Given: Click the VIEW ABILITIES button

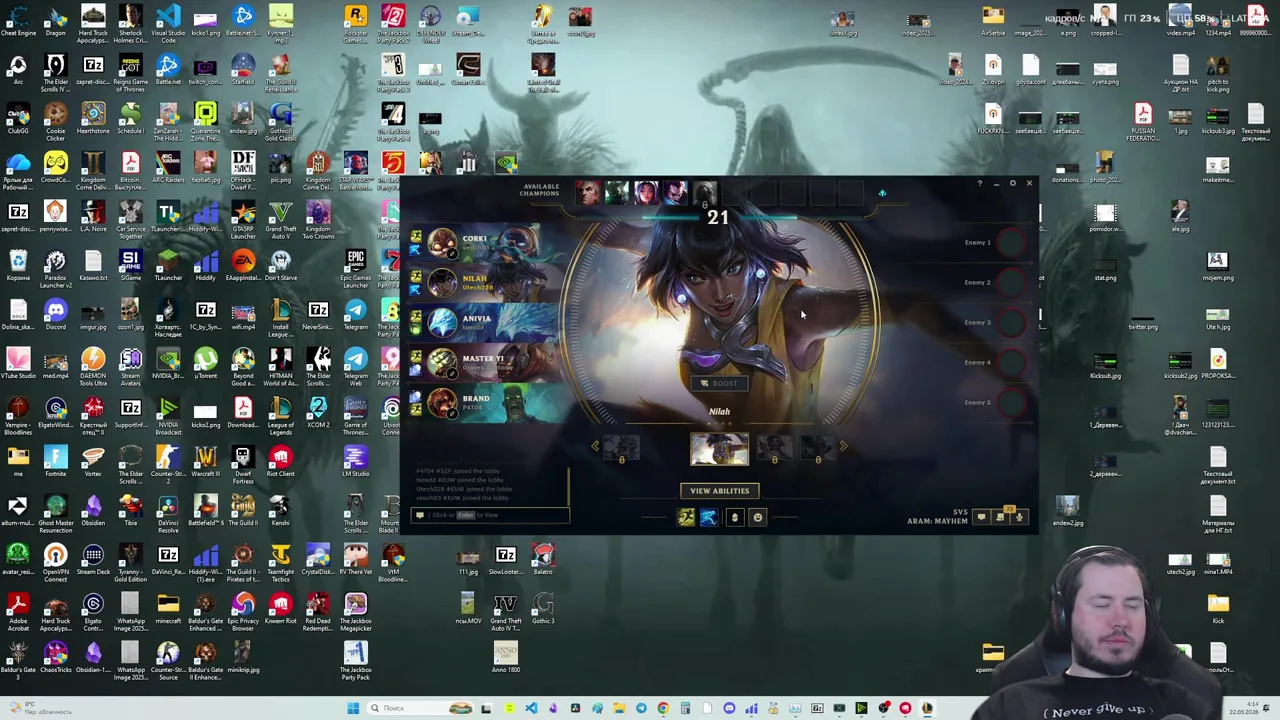Looking at the screenshot, I should [719, 491].
